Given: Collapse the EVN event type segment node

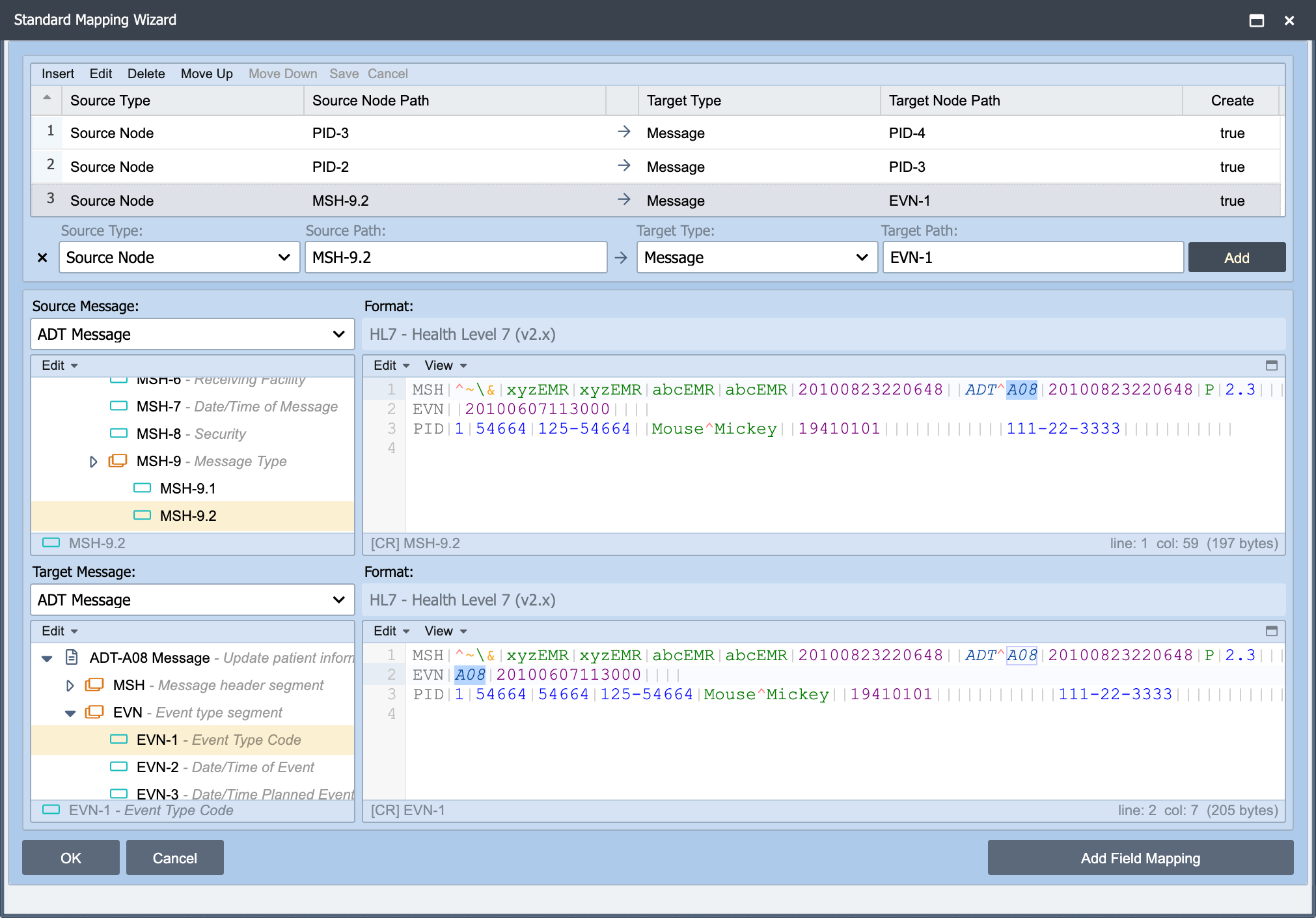Looking at the screenshot, I should point(70,713).
